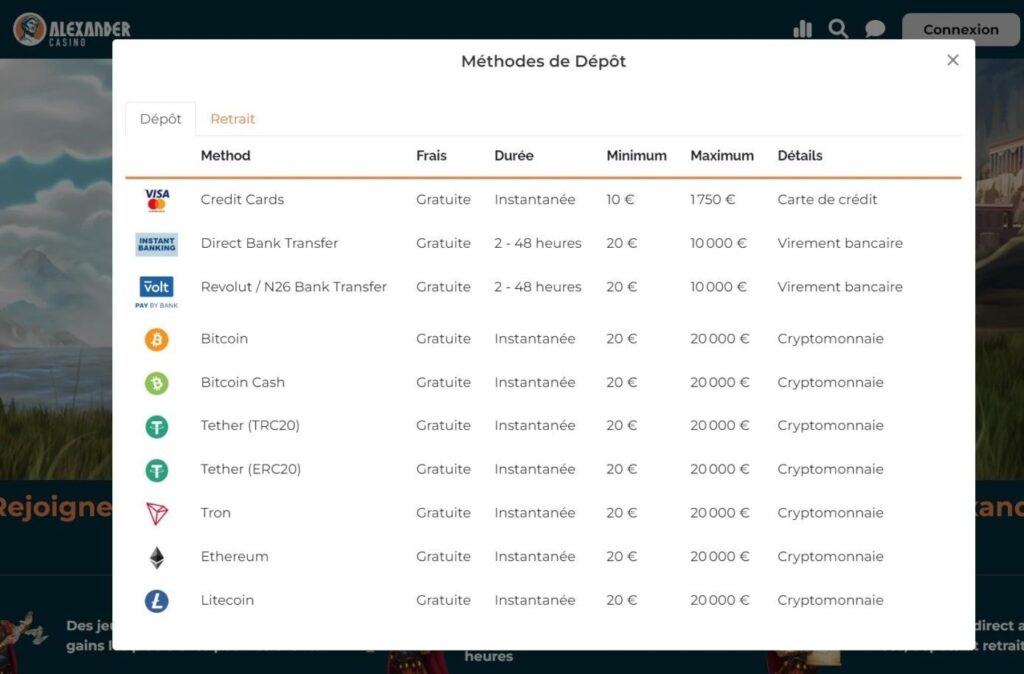Click Litecoin row's 20 000 € maximum
The image size is (1024, 674).
[x=720, y=600]
